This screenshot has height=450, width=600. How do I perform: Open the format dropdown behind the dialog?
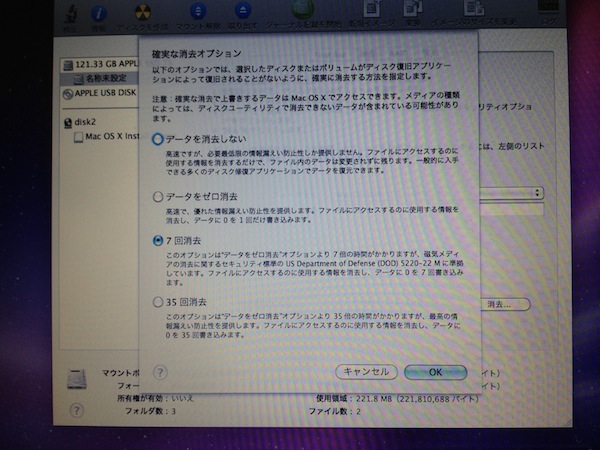point(512,193)
